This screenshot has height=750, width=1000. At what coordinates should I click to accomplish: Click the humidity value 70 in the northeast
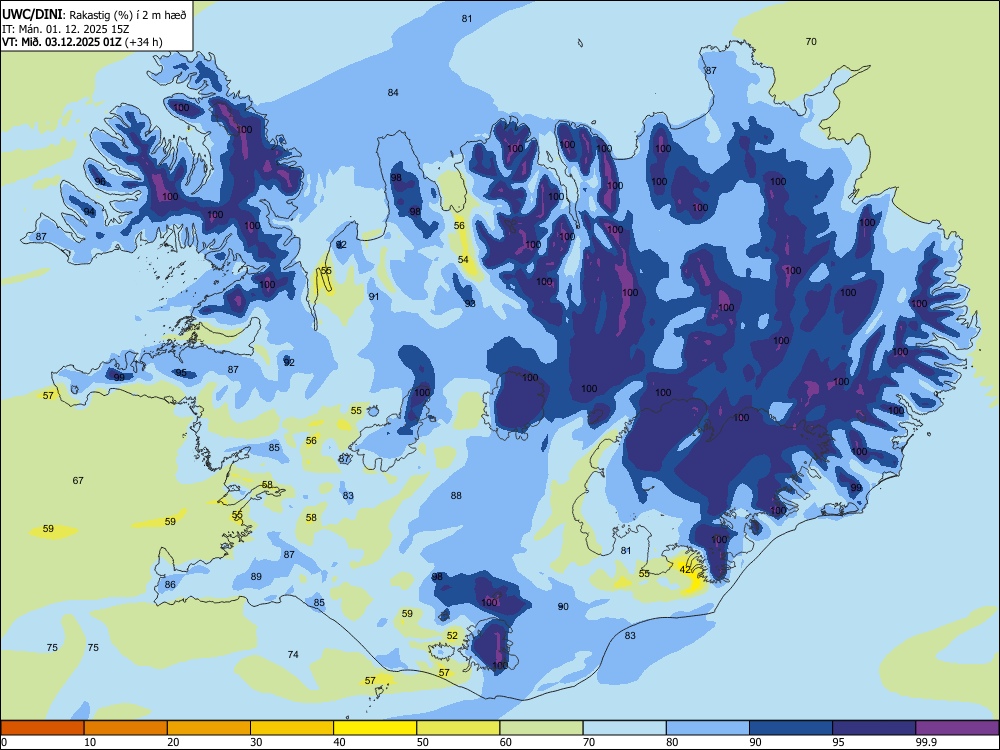click(x=811, y=41)
